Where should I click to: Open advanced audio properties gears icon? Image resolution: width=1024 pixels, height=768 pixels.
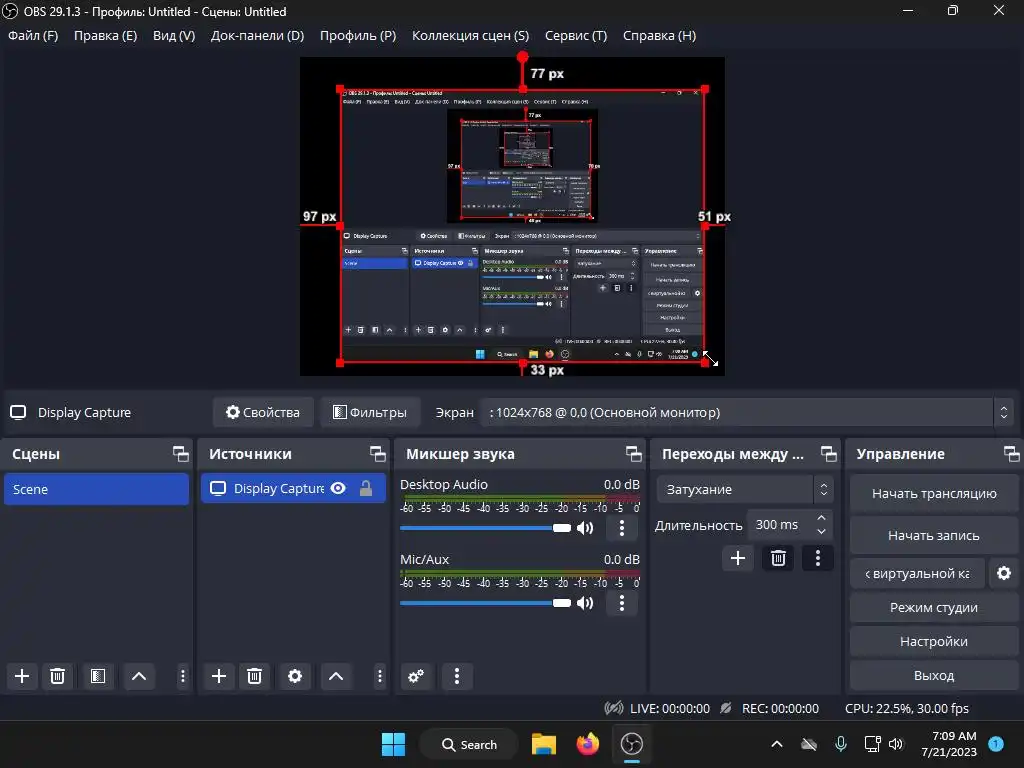click(x=416, y=676)
